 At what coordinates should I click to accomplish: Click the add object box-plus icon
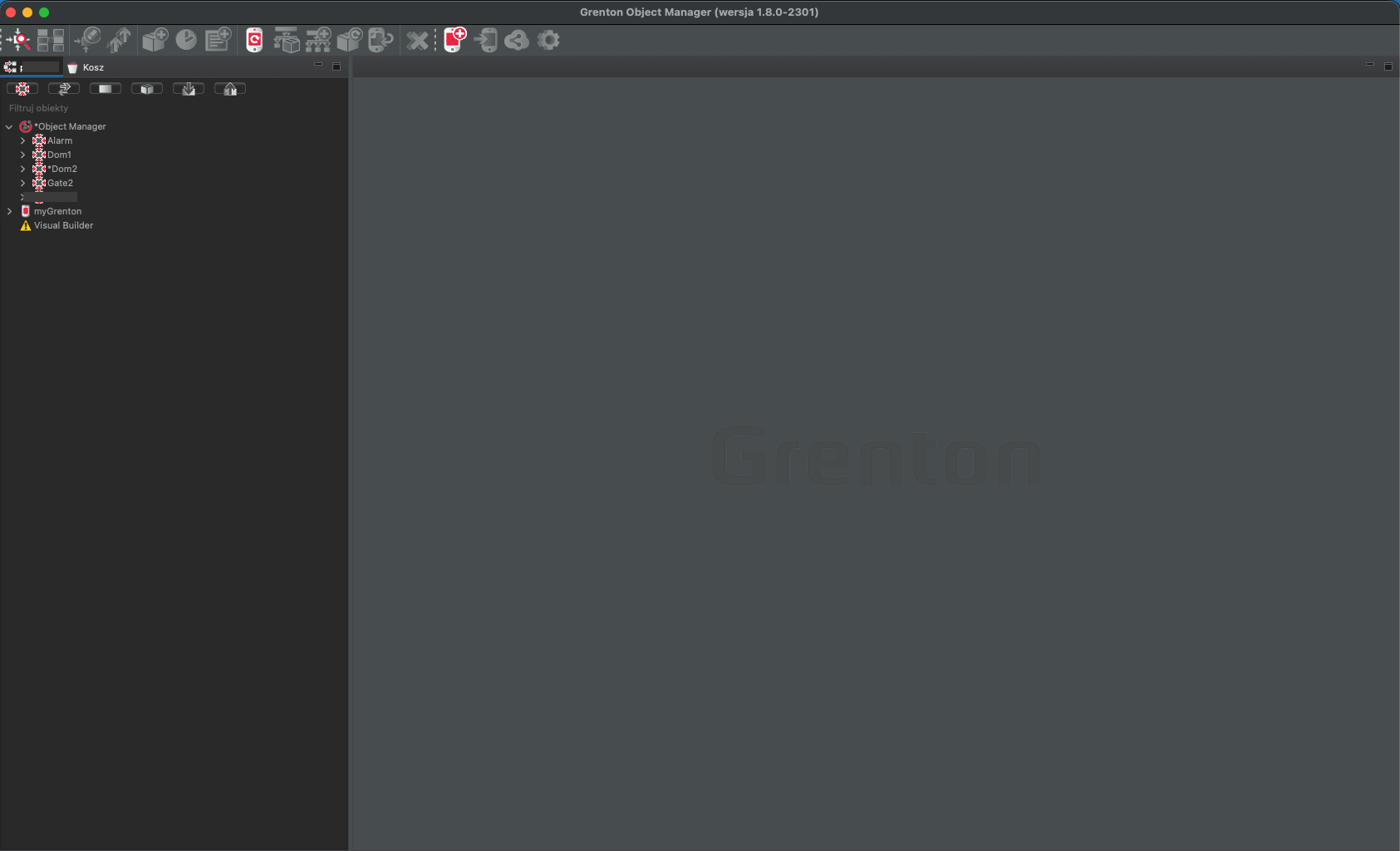coord(155,39)
